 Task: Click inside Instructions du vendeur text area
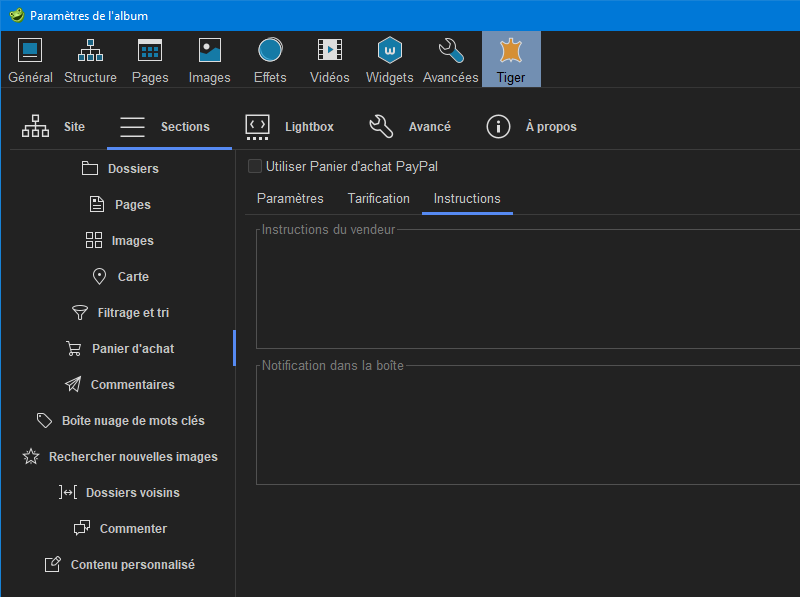coord(528,290)
